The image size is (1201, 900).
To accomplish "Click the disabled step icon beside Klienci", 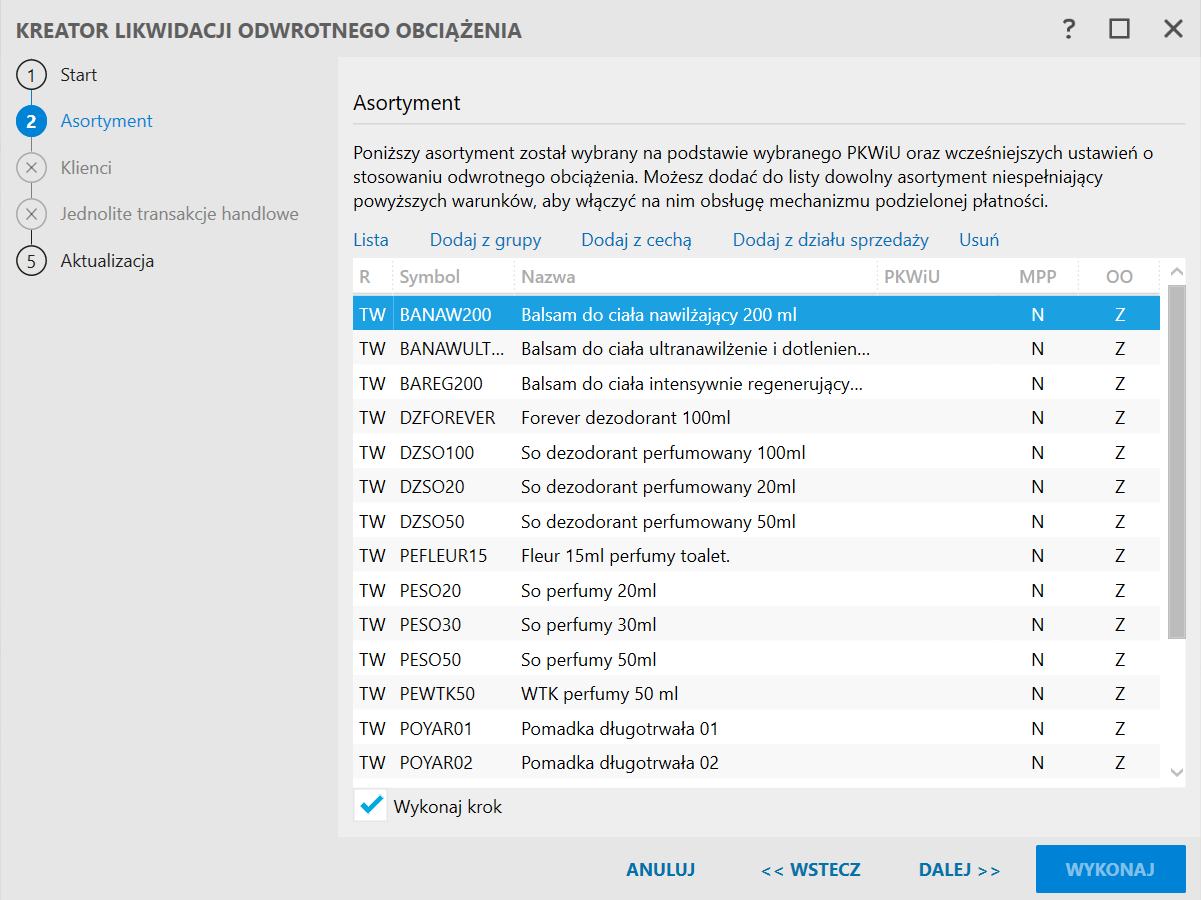I will (x=32, y=168).
